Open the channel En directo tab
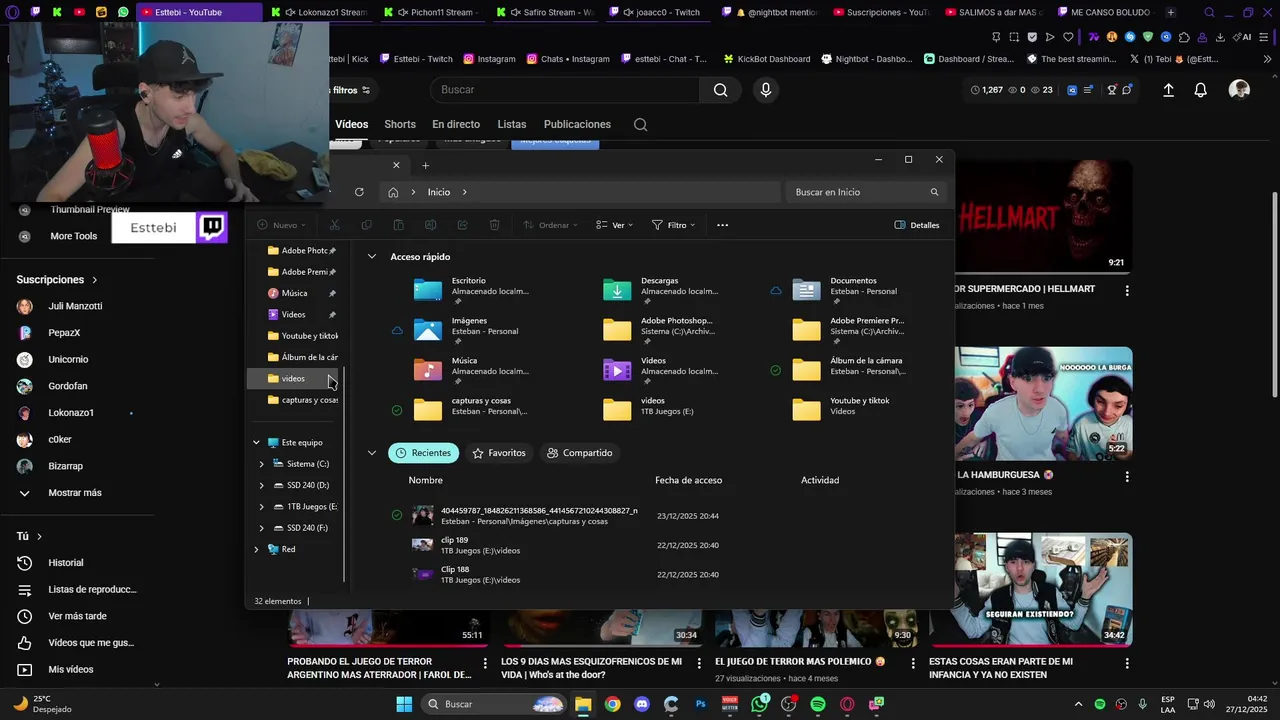This screenshot has width=1280, height=720. click(x=456, y=125)
